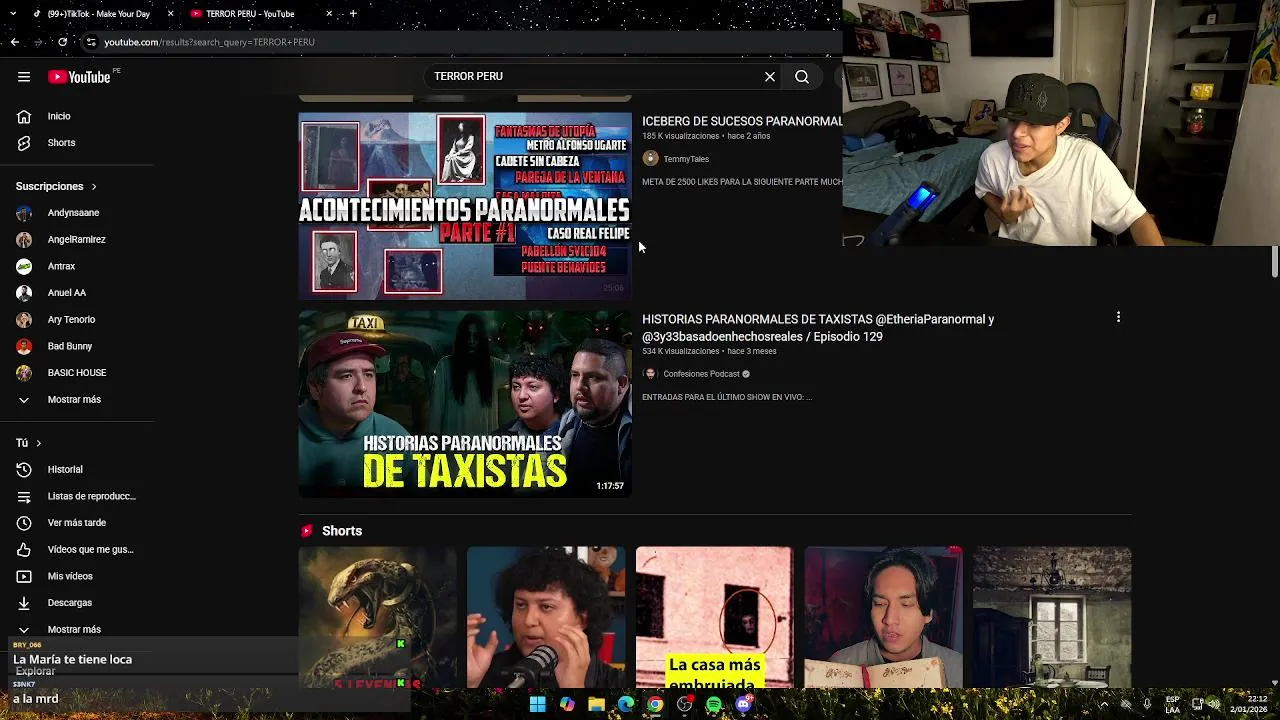Open Confesiones Podcast channel avatar
This screenshot has height=720, width=1280.
tap(650, 374)
